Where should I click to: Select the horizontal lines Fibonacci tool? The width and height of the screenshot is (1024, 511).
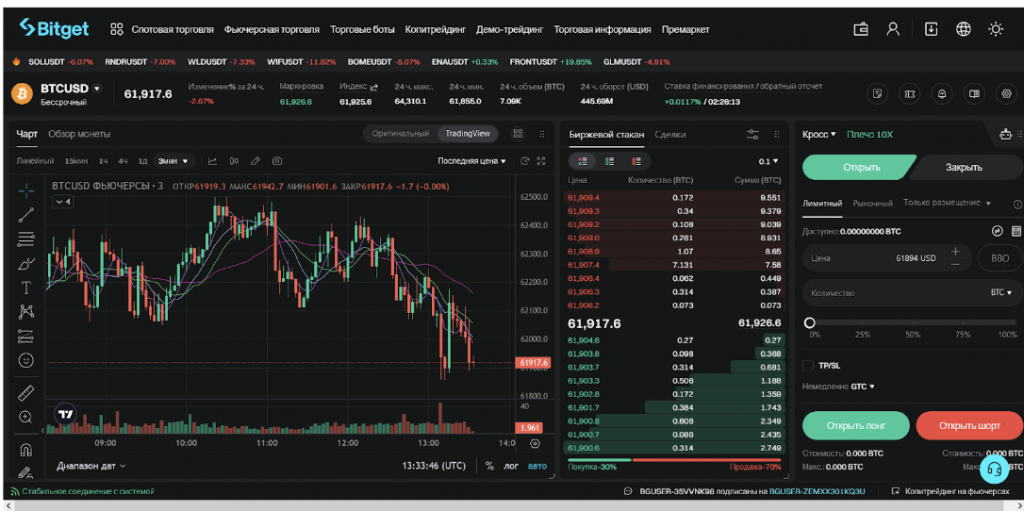(x=26, y=239)
